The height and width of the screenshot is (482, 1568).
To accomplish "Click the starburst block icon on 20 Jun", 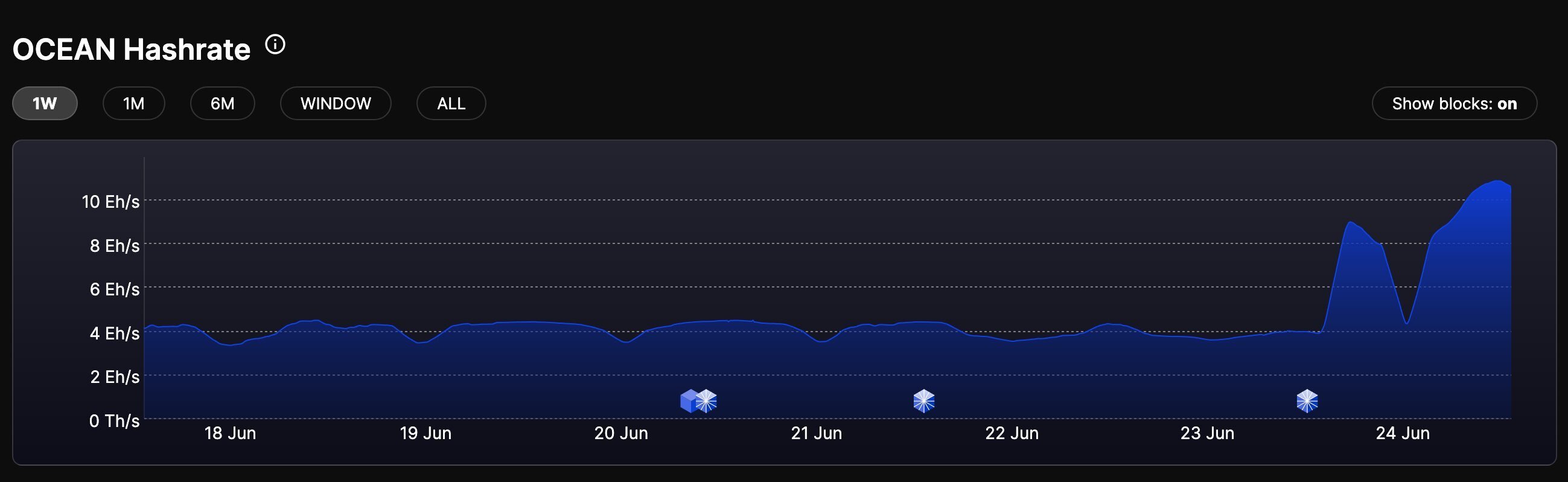I will pos(707,402).
